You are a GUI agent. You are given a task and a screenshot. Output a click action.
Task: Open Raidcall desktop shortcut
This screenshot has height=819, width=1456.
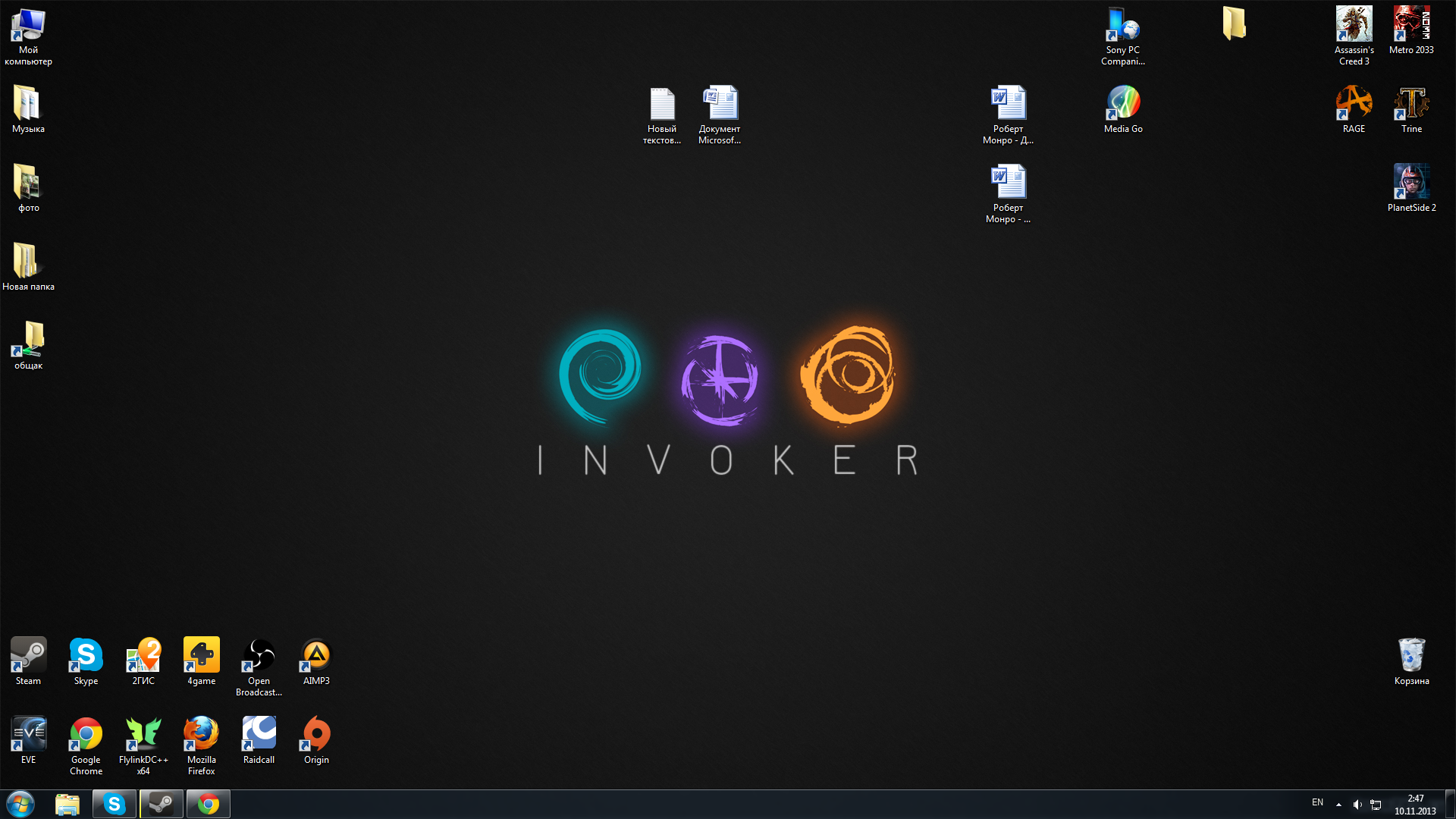click(x=259, y=741)
